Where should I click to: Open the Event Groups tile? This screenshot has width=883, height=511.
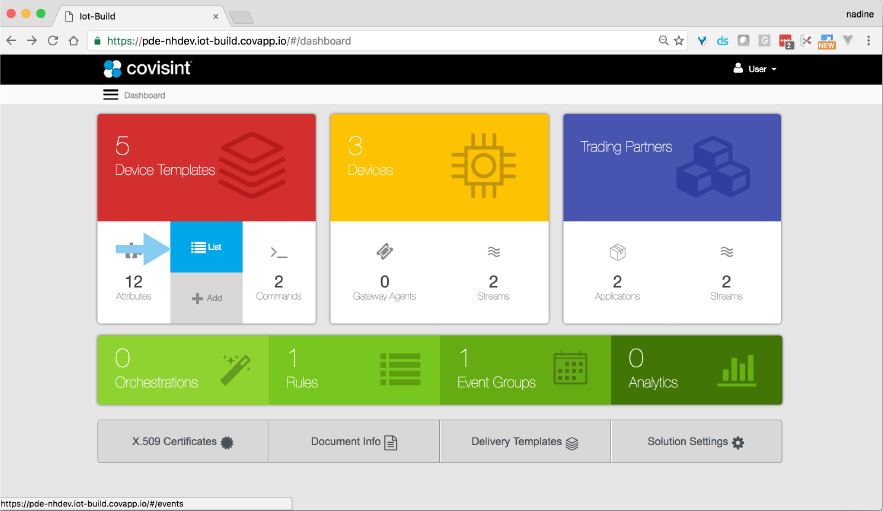pos(525,370)
